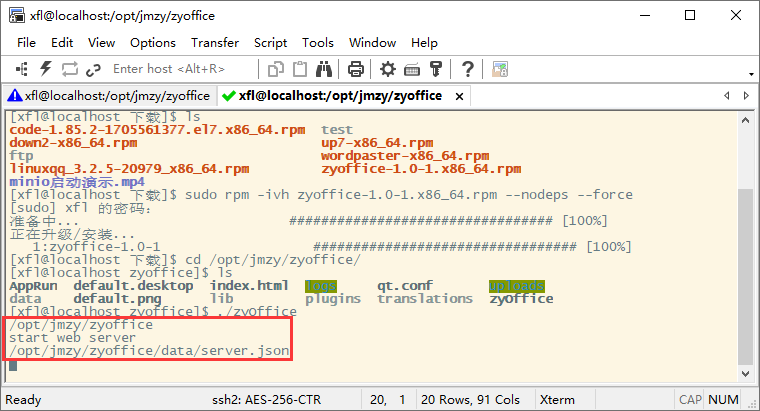Expand the toolbar overflow arrow
This screenshot has width=760, height=411.
(751, 74)
